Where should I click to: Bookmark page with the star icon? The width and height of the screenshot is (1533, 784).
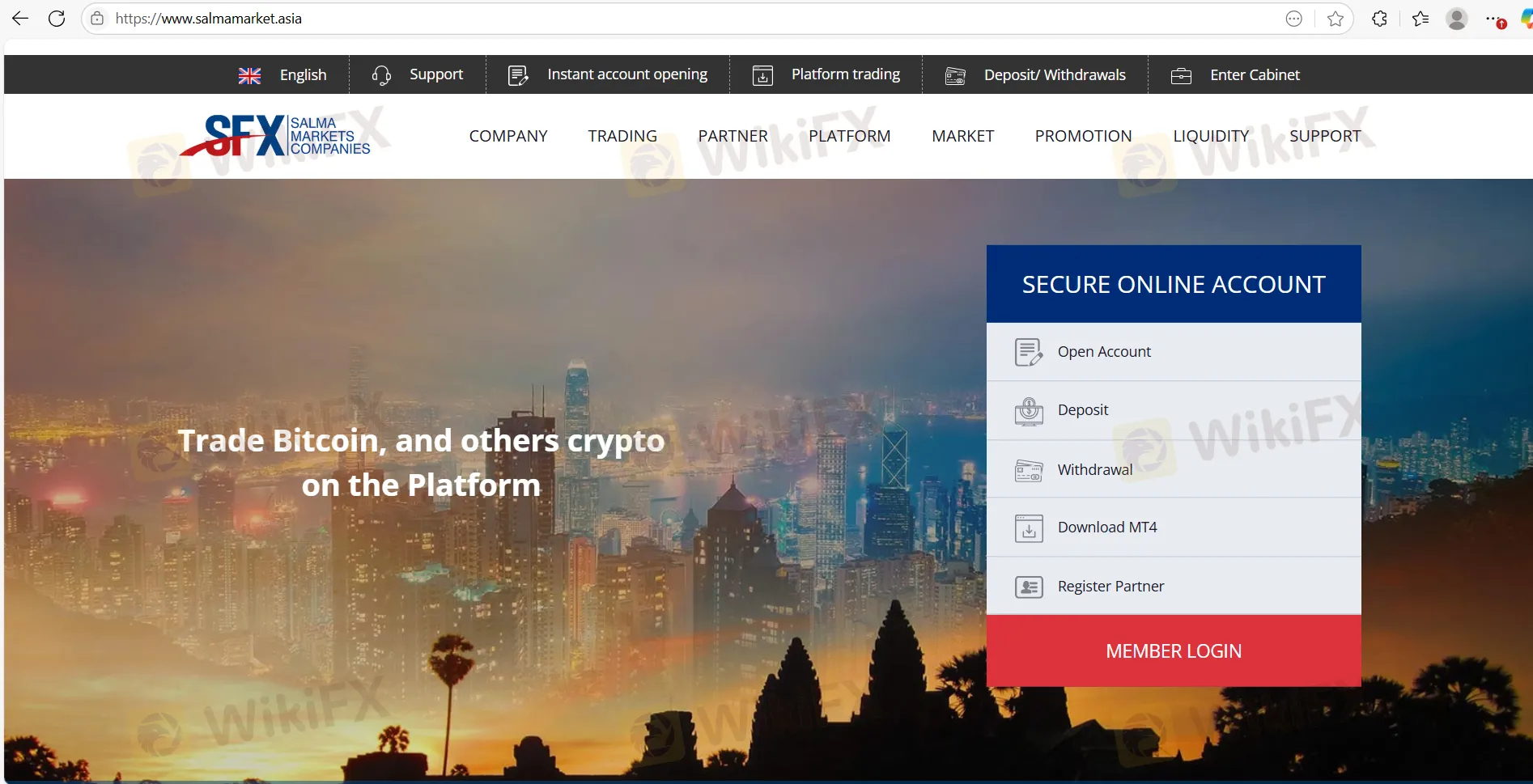pyautogui.click(x=1336, y=19)
